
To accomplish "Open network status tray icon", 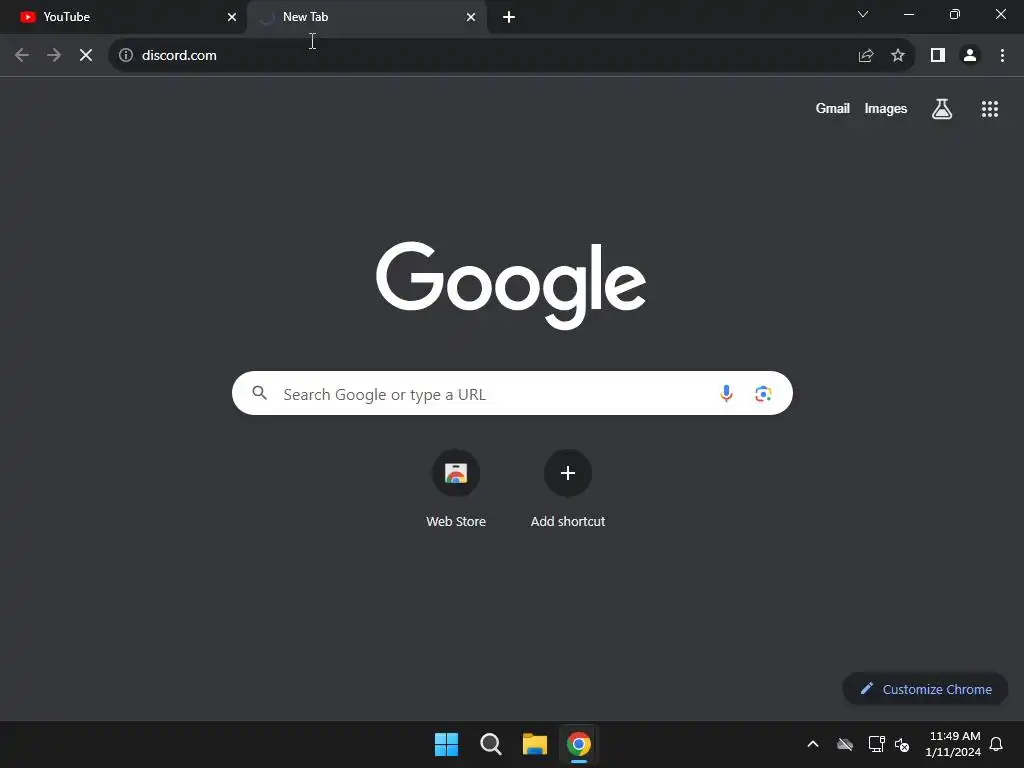I will coord(876,744).
